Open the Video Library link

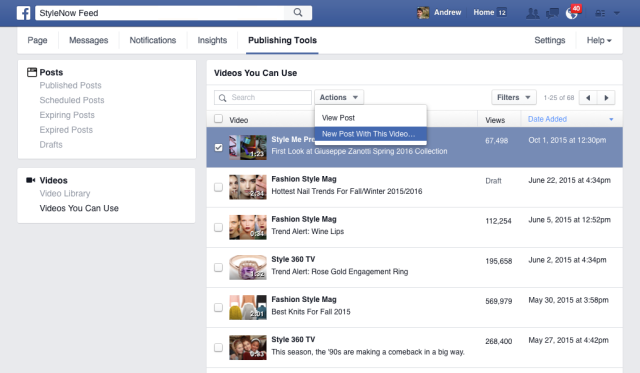[65, 193]
